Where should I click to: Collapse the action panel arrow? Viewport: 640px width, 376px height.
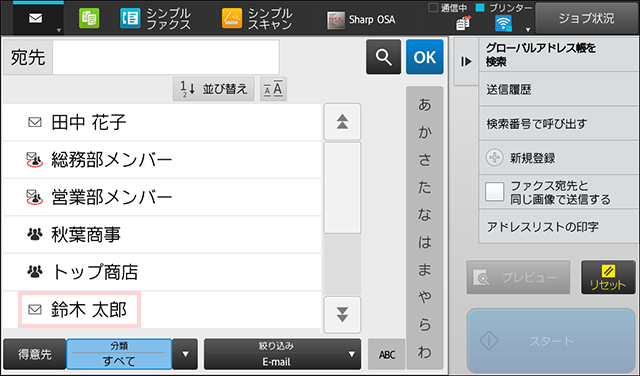466,62
